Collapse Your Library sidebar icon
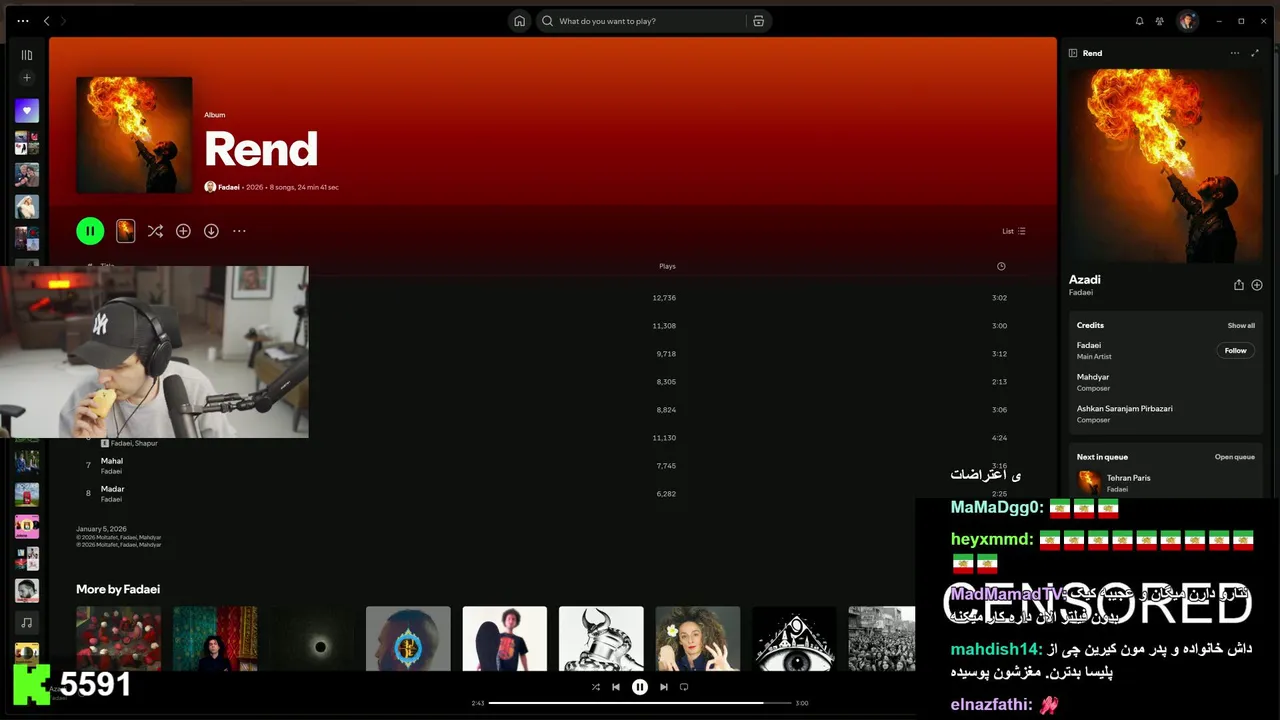1280x720 pixels. tap(27, 55)
